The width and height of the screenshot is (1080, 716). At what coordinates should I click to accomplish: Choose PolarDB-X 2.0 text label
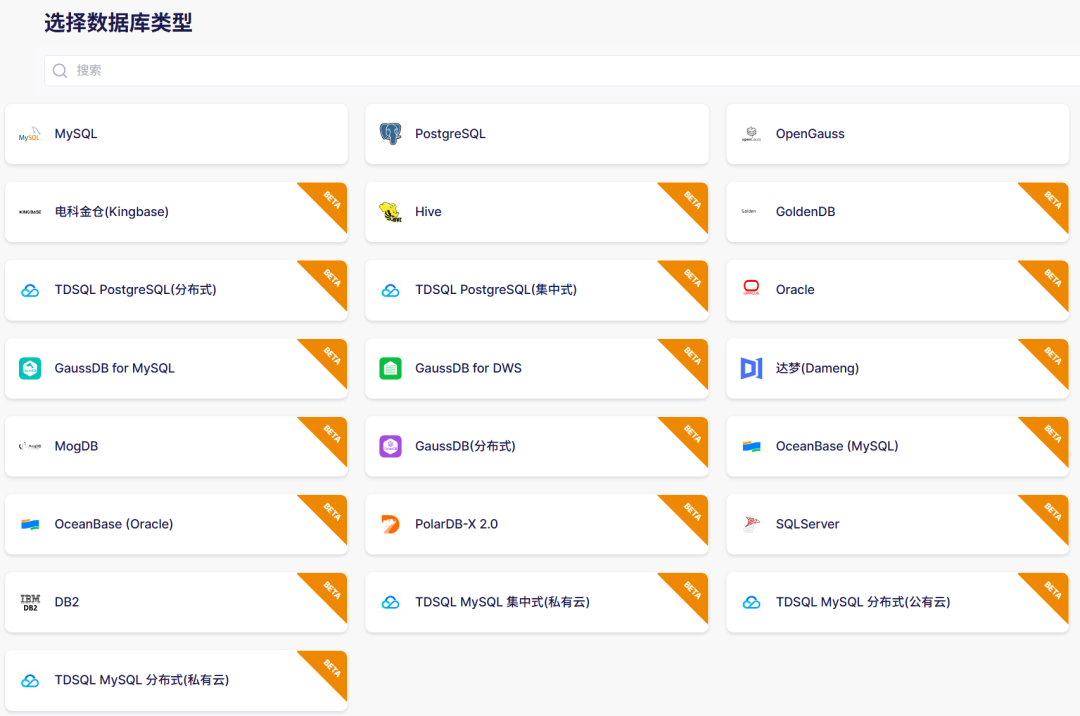[x=457, y=524]
